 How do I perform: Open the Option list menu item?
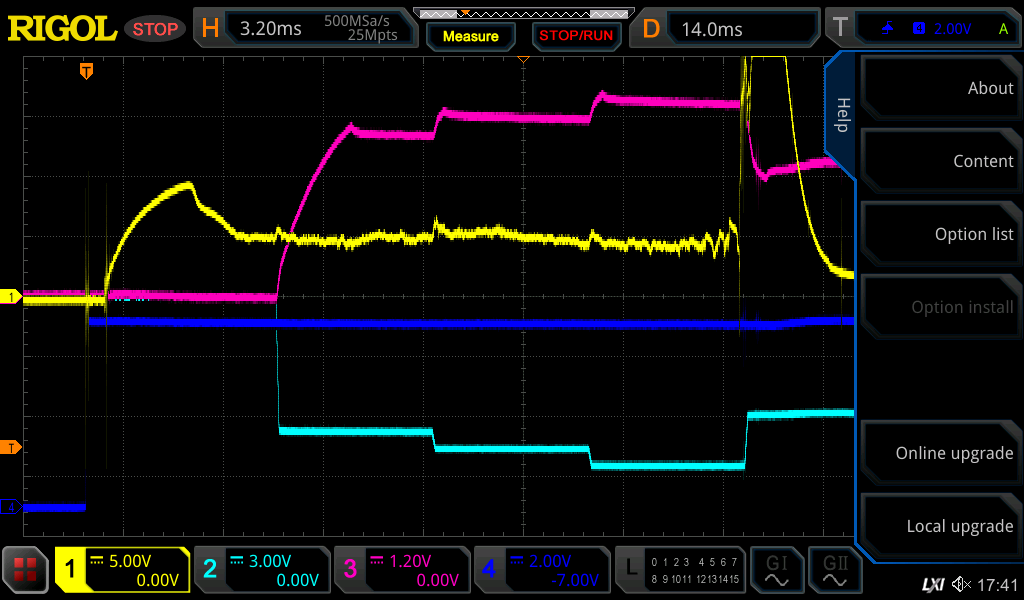940,234
